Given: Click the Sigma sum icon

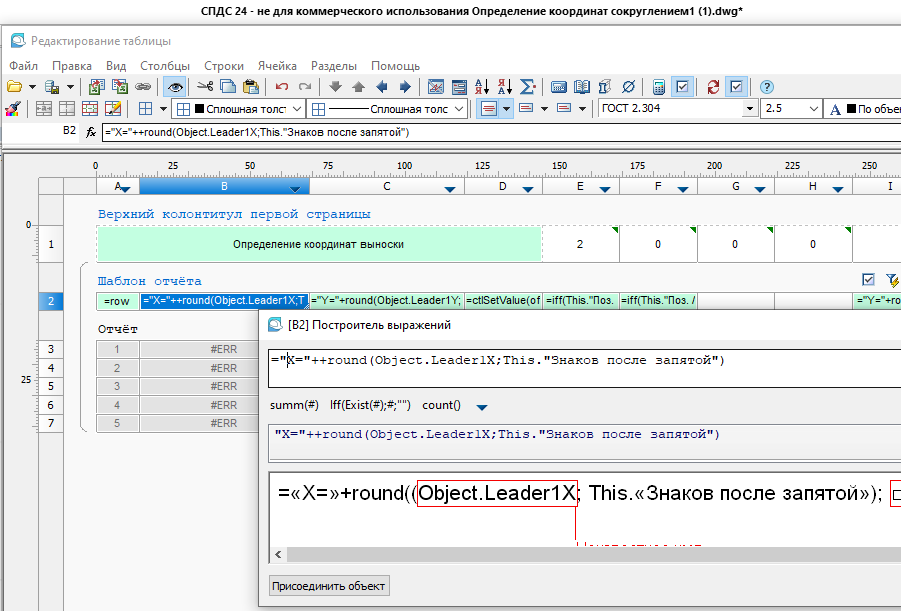Looking at the screenshot, I should (x=527, y=87).
